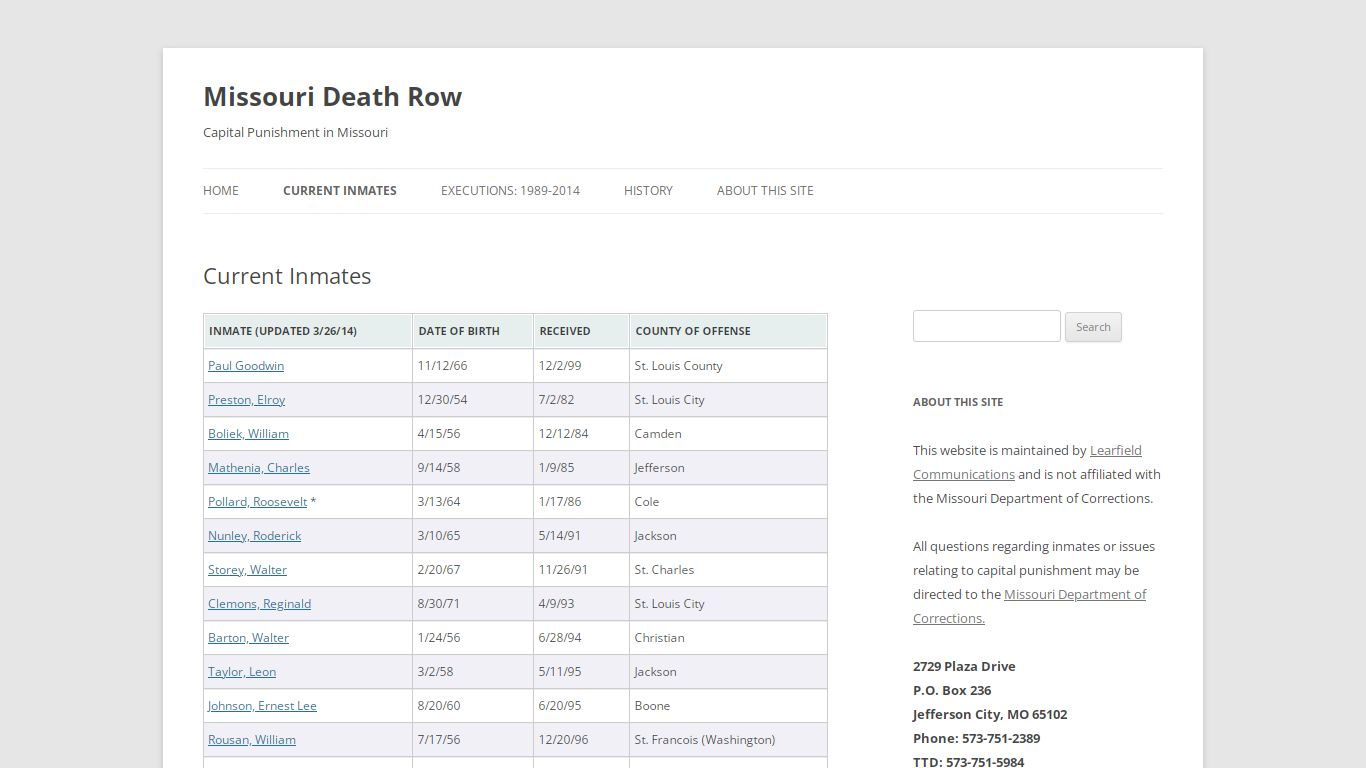The image size is (1366, 768).
Task: Open Paul Goodwin inmate link
Action: tap(246, 366)
